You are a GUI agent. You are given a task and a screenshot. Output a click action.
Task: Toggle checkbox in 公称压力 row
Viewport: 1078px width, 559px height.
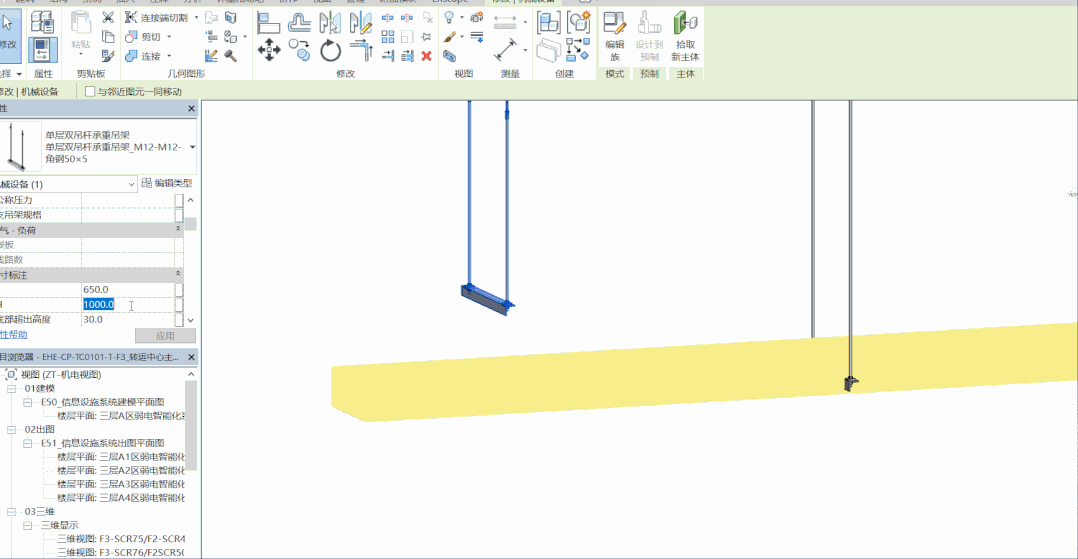179,200
